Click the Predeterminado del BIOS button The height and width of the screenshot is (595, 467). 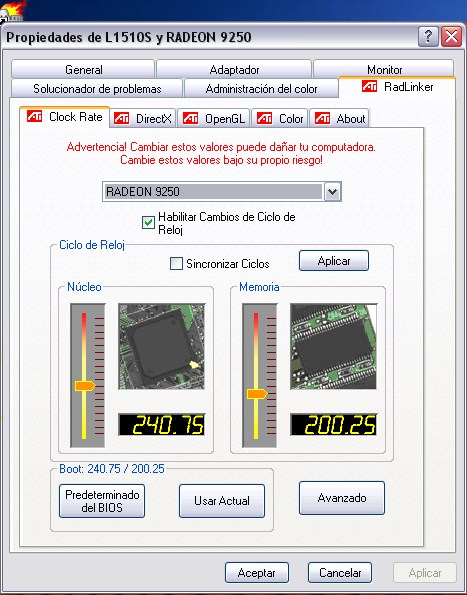tap(102, 501)
